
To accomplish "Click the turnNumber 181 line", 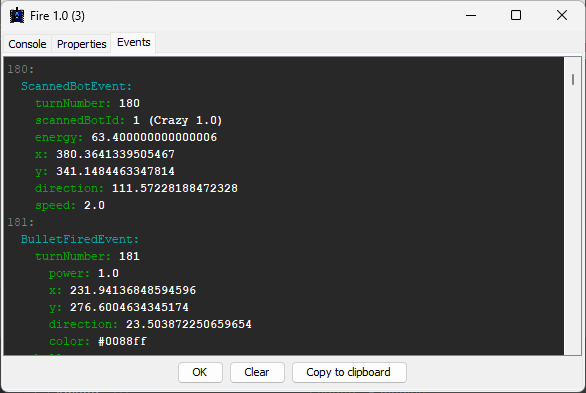I will point(87,256).
